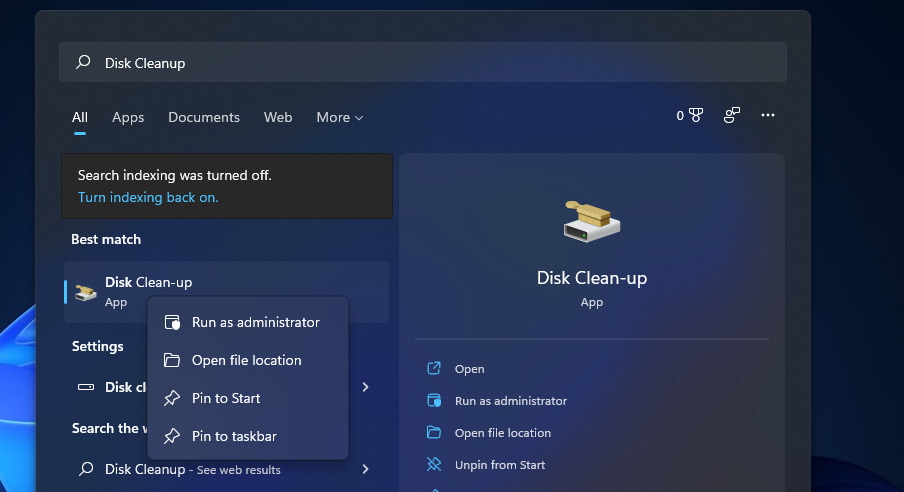Expand the More filter dropdown
904x492 pixels.
click(340, 117)
